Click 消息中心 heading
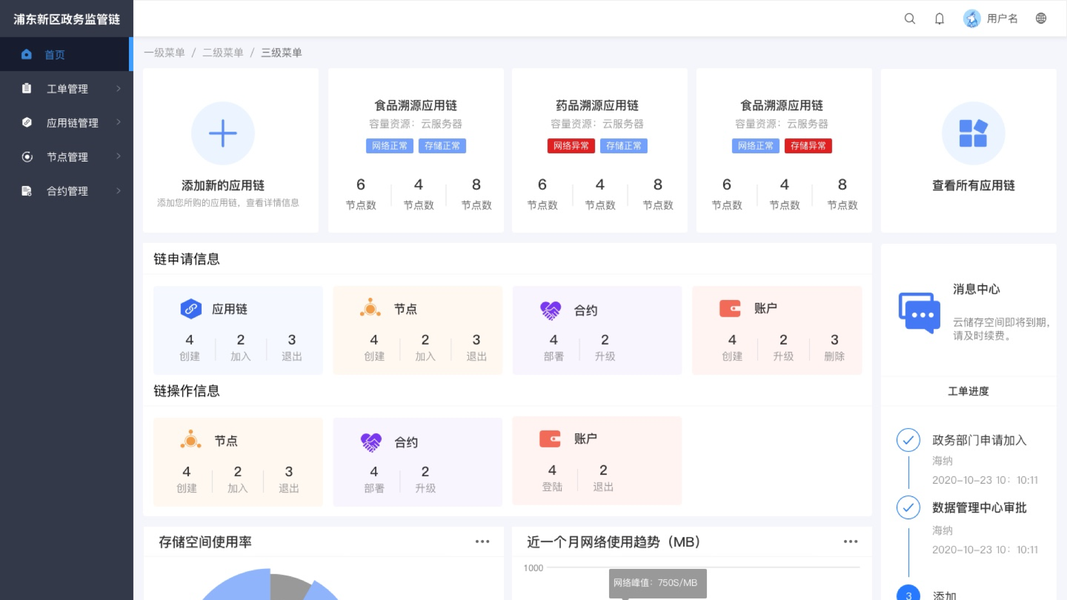The height and width of the screenshot is (600, 1067). point(976,289)
